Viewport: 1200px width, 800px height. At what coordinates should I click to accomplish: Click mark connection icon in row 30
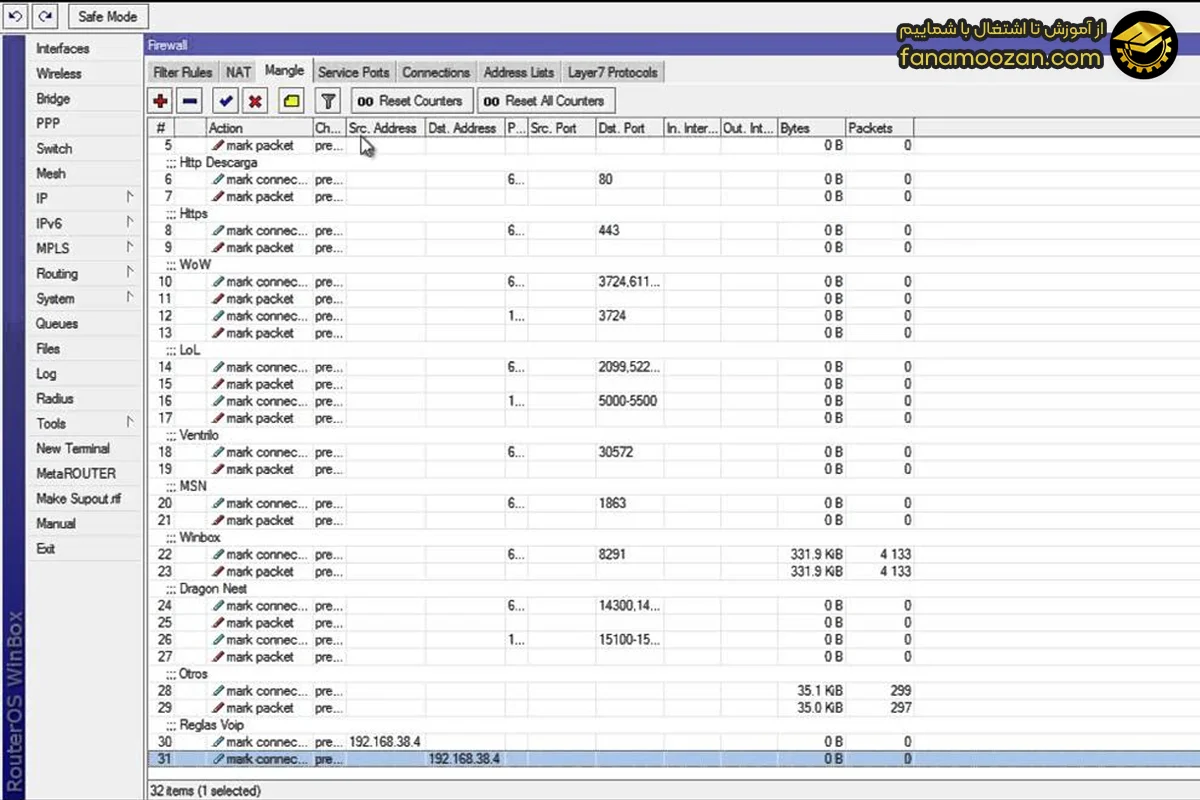point(218,742)
